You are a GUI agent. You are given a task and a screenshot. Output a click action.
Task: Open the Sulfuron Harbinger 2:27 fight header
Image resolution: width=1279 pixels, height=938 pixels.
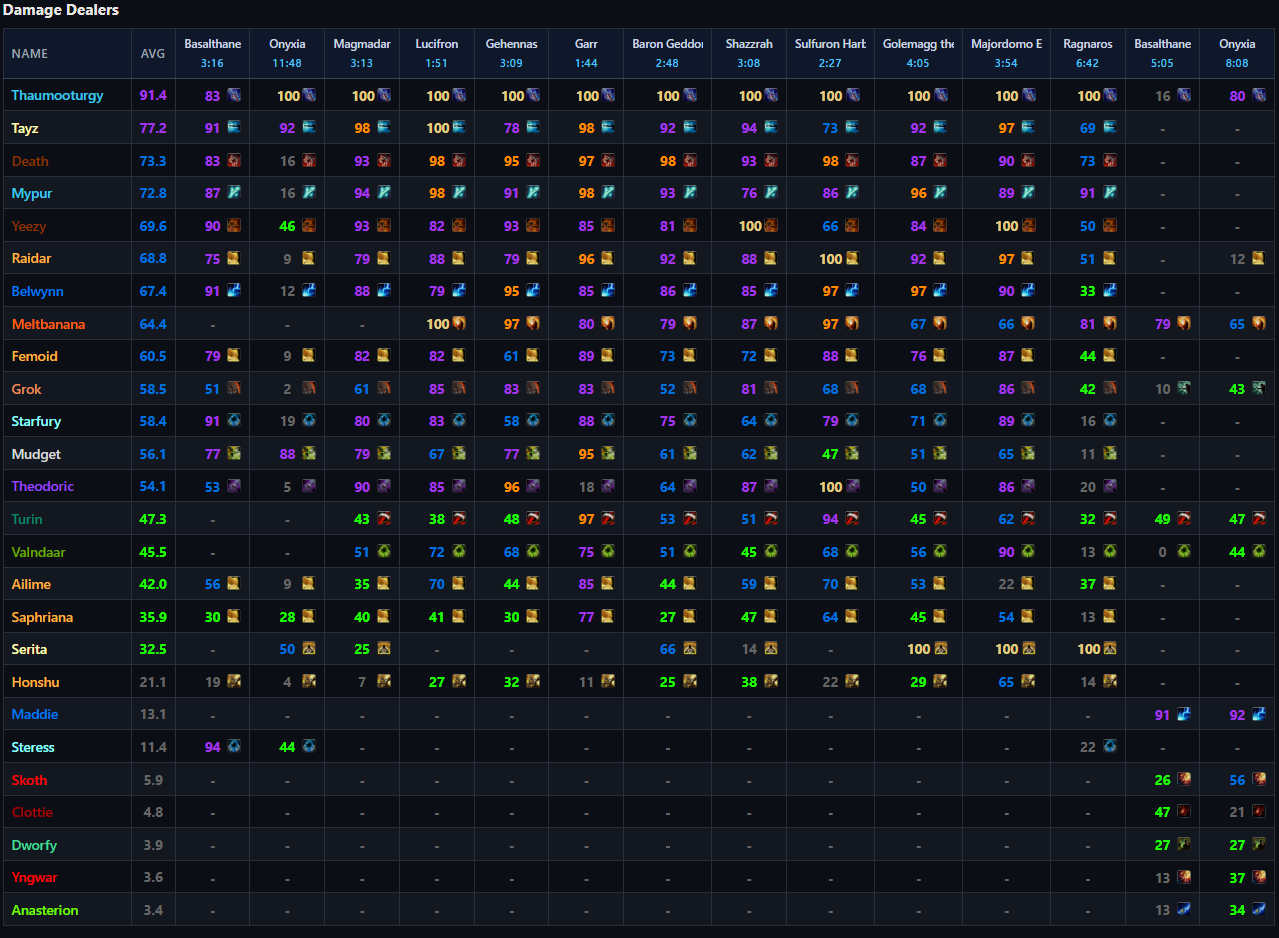830,54
